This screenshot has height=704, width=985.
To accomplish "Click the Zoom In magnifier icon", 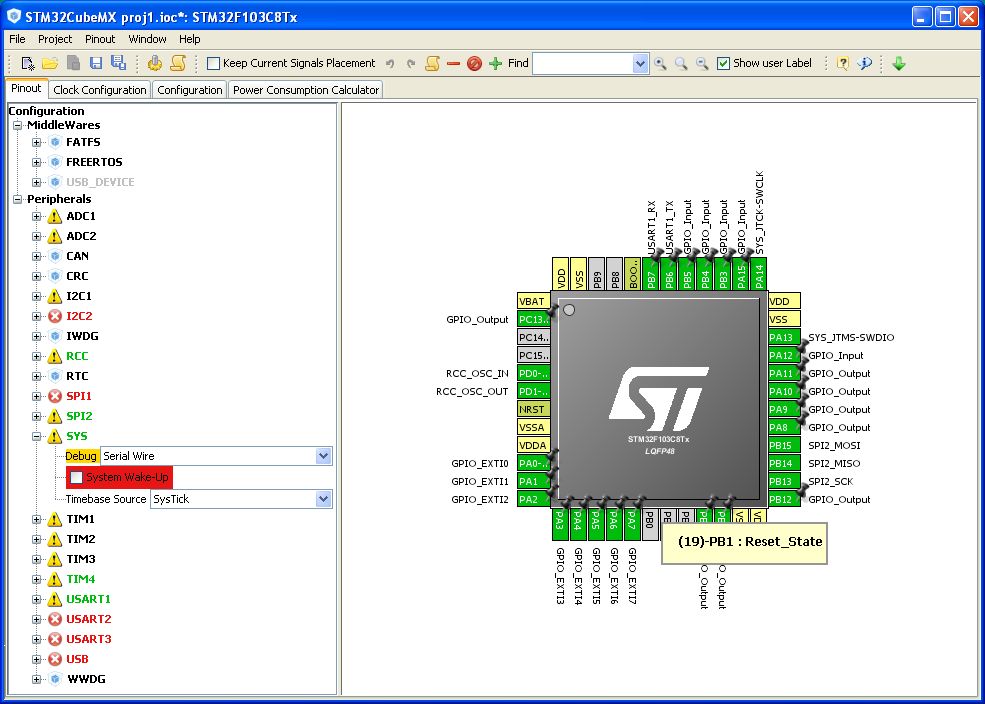I will (x=660, y=63).
